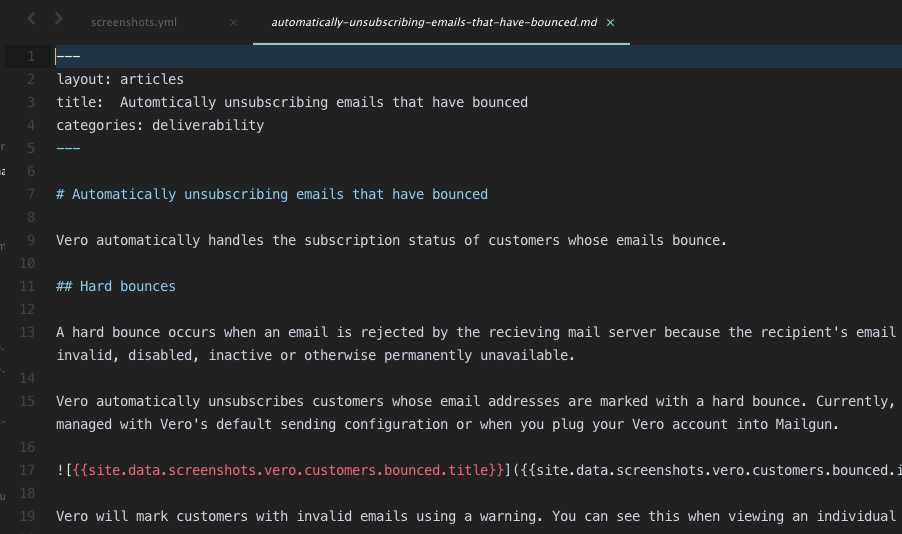The width and height of the screenshot is (902, 534).
Task: Click line number 17 in gutter
Action: pos(28,470)
